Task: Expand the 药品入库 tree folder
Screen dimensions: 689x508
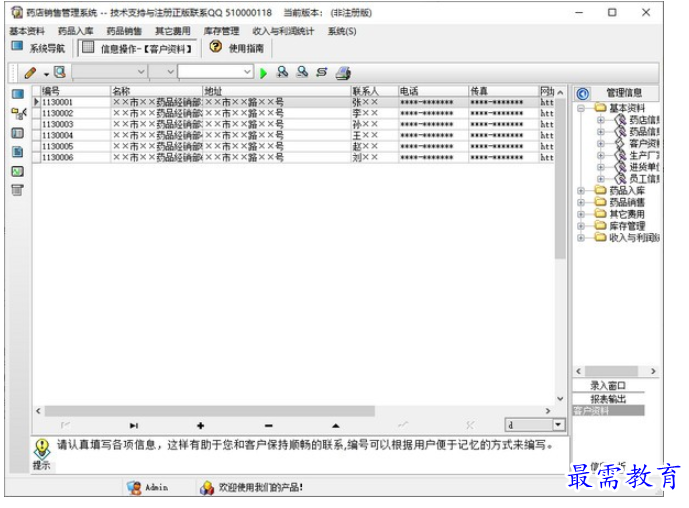Action: pyautogui.click(x=581, y=191)
